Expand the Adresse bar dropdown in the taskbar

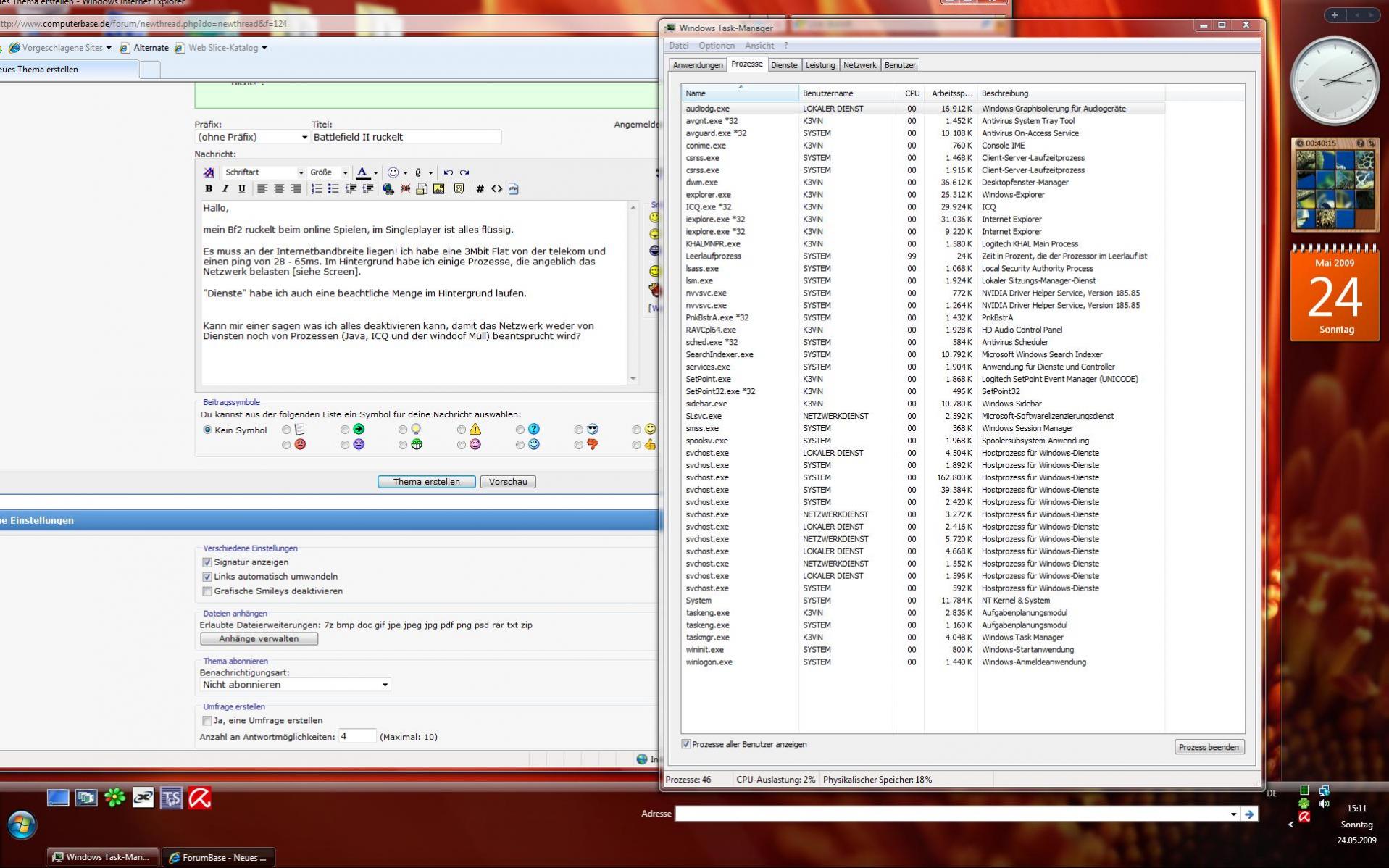click(1233, 814)
